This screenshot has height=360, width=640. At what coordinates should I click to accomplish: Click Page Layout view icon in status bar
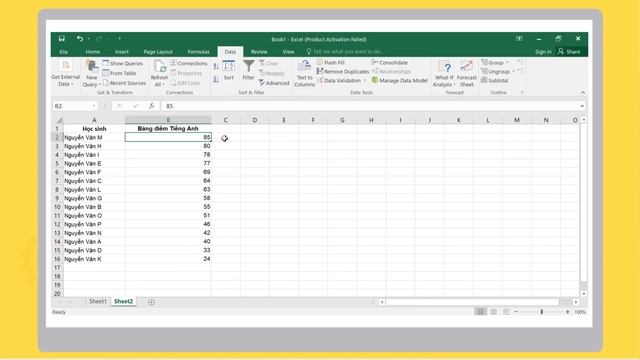pos(493,312)
